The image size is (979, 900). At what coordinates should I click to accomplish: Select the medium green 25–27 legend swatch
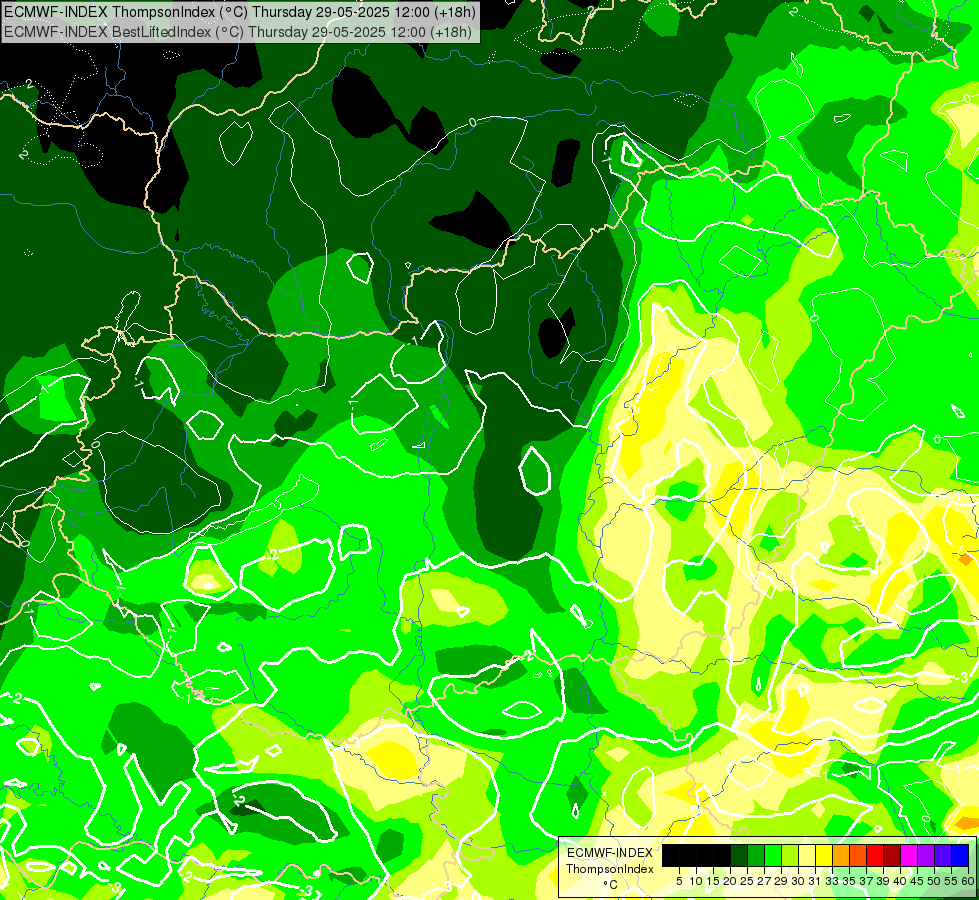(756, 855)
